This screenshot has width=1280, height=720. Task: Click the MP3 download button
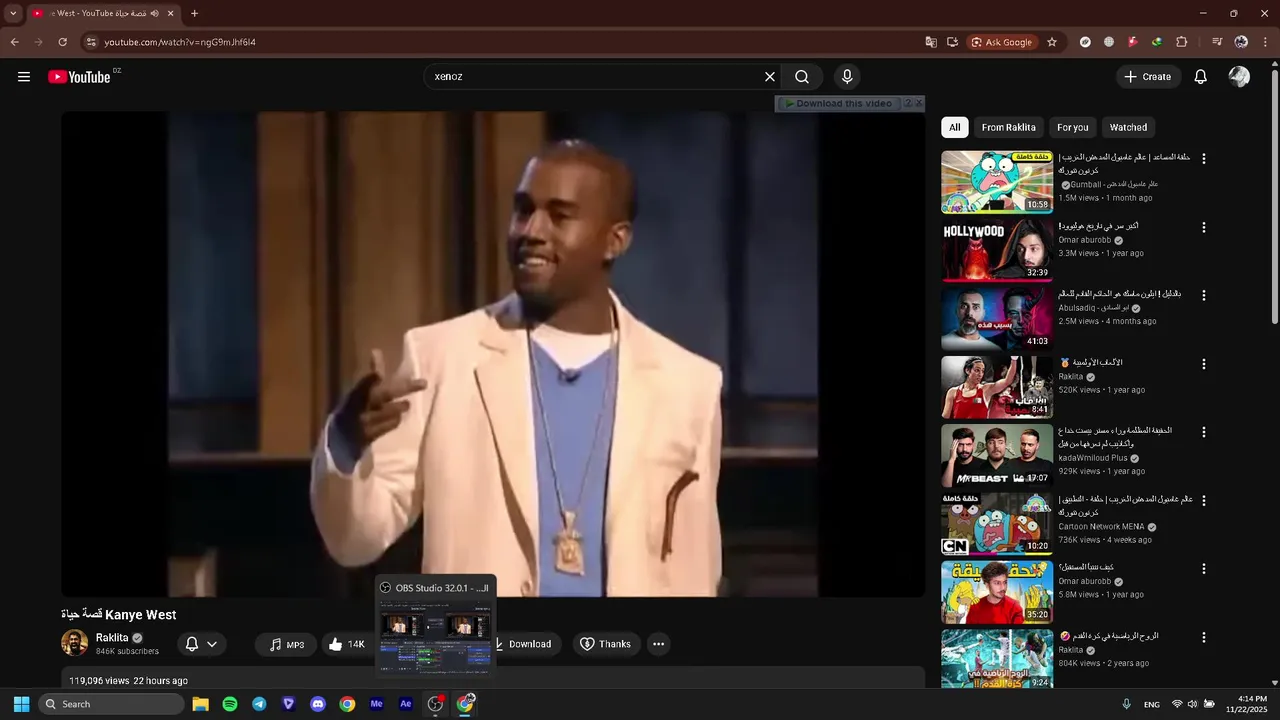(286, 645)
